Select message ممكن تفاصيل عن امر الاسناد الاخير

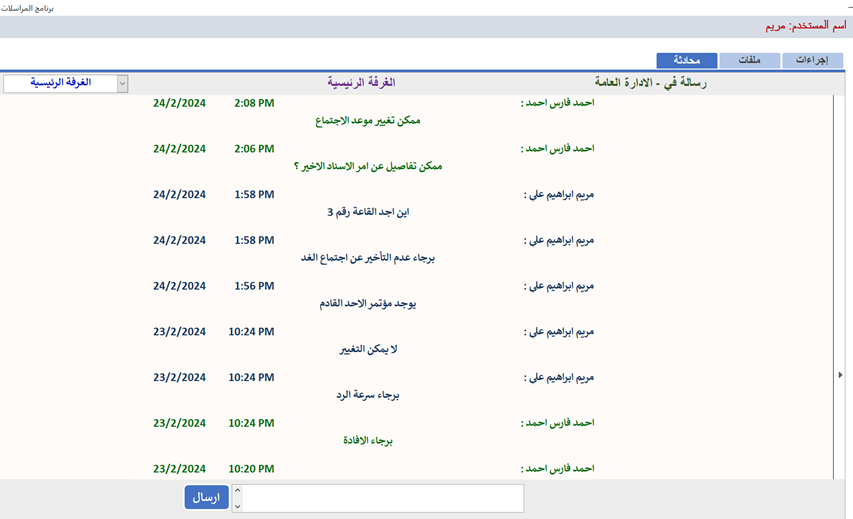coord(368,166)
